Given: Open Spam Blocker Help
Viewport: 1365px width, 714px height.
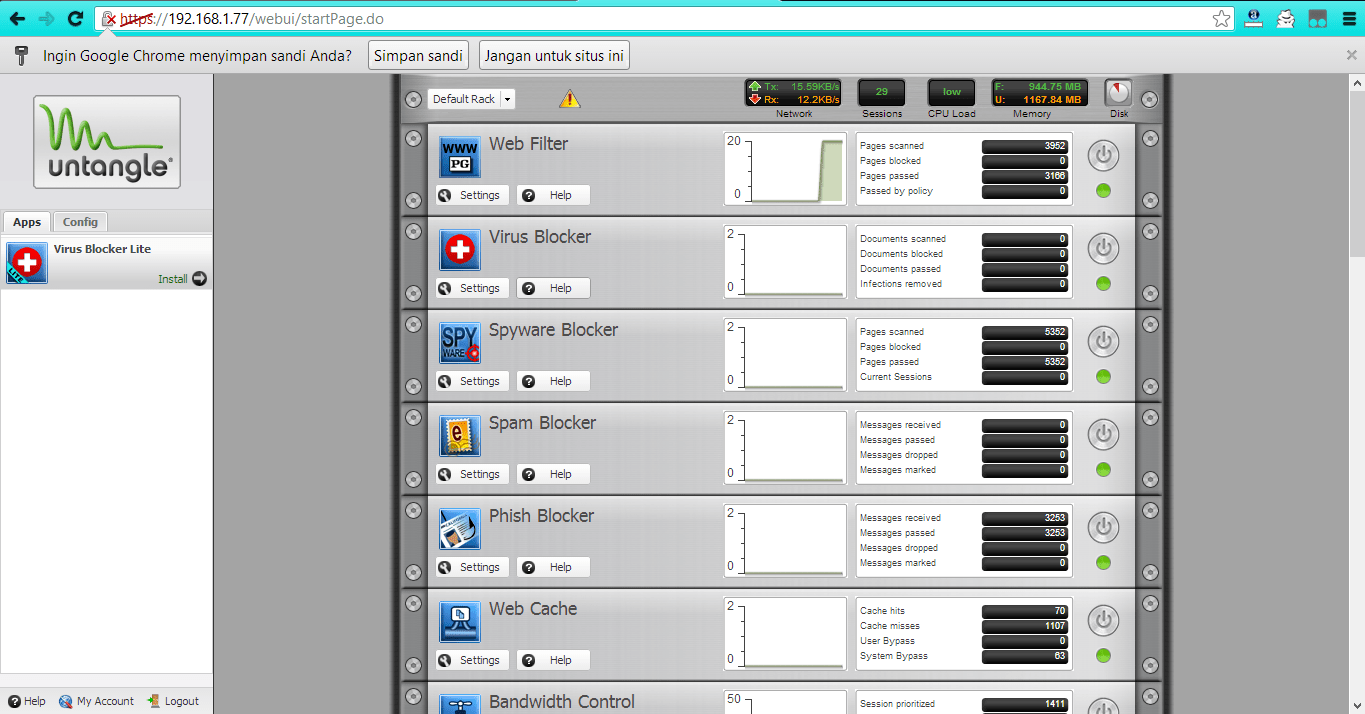Looking at the screenshot, I should (553, 474).
